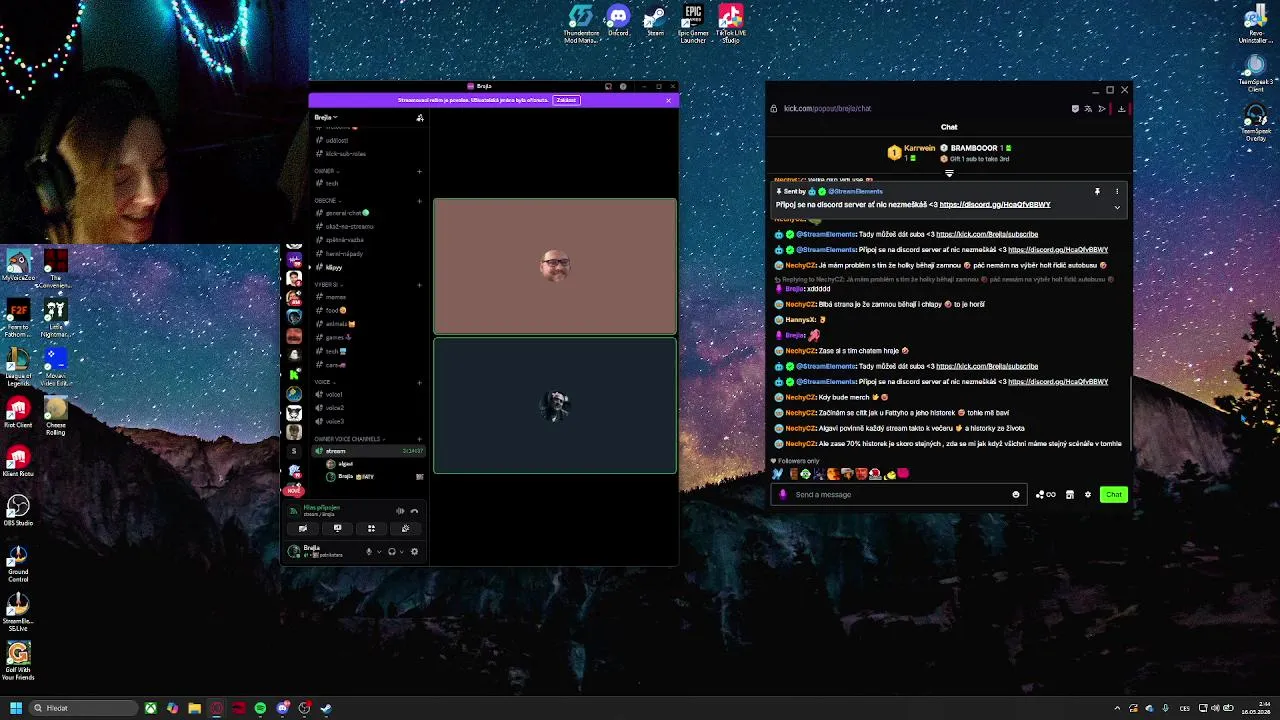Open Kick channel points icon
The image size is (1280, 720).
(1046, 494)
